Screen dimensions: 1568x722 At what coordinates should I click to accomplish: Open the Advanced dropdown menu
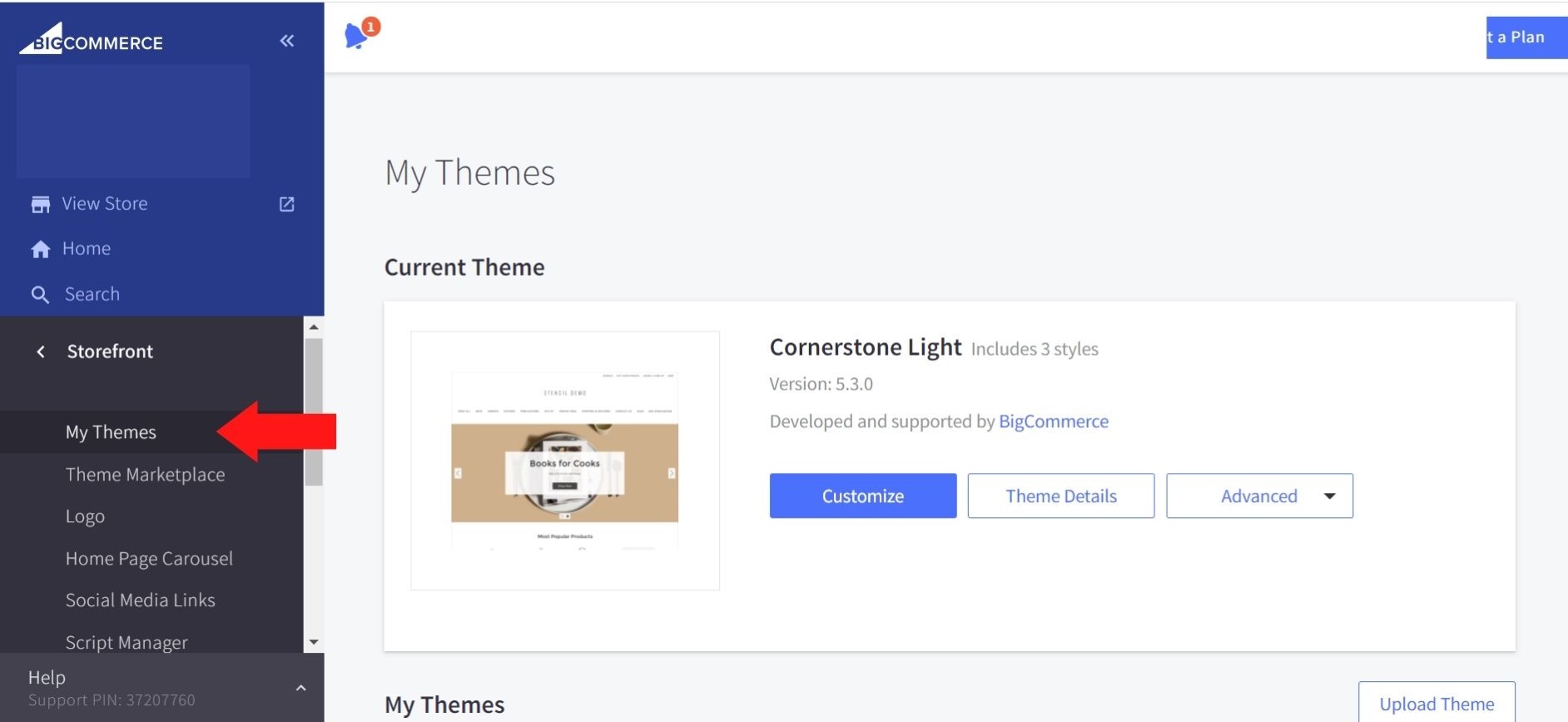1259,496
